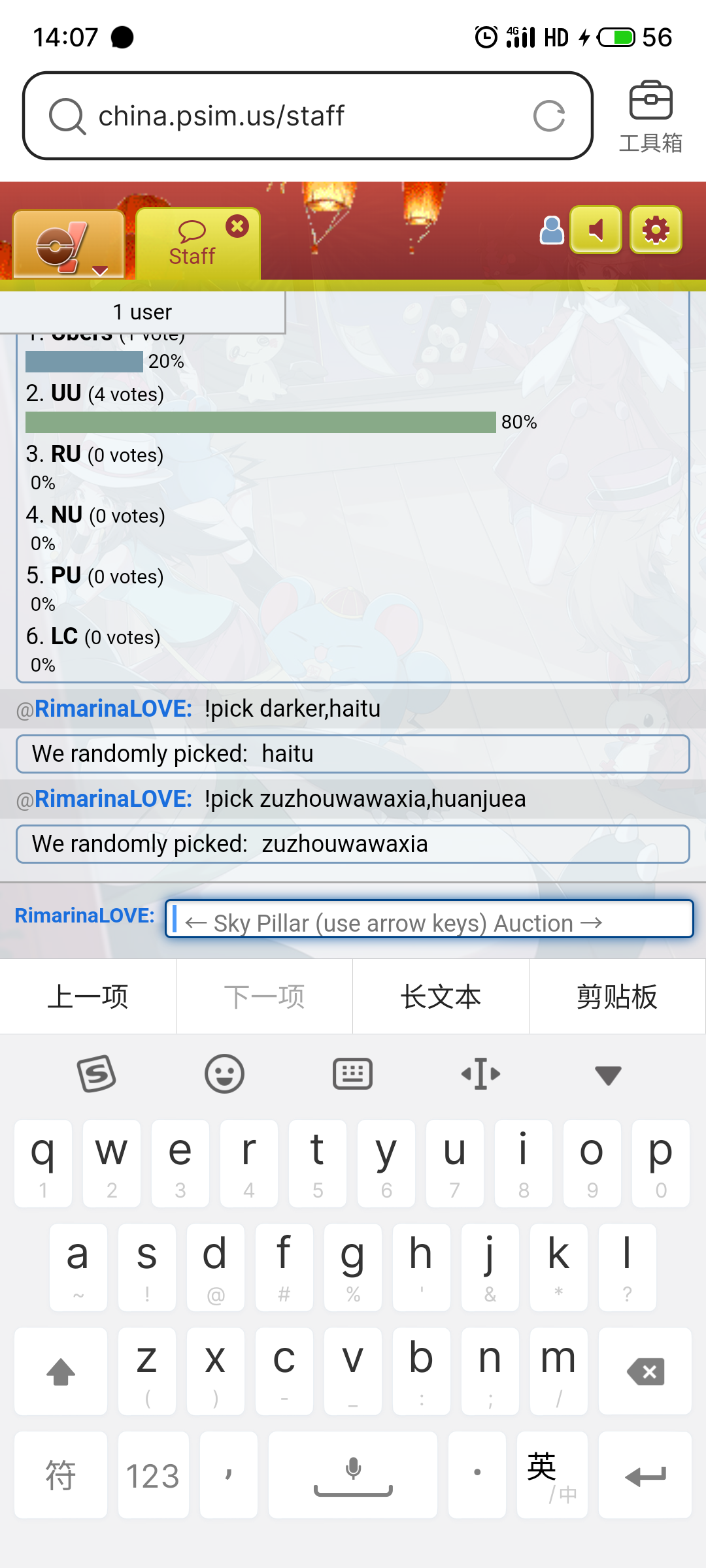Expand the 1 user list
This screenshot has height=1568, width=706.
coord(143,312)
